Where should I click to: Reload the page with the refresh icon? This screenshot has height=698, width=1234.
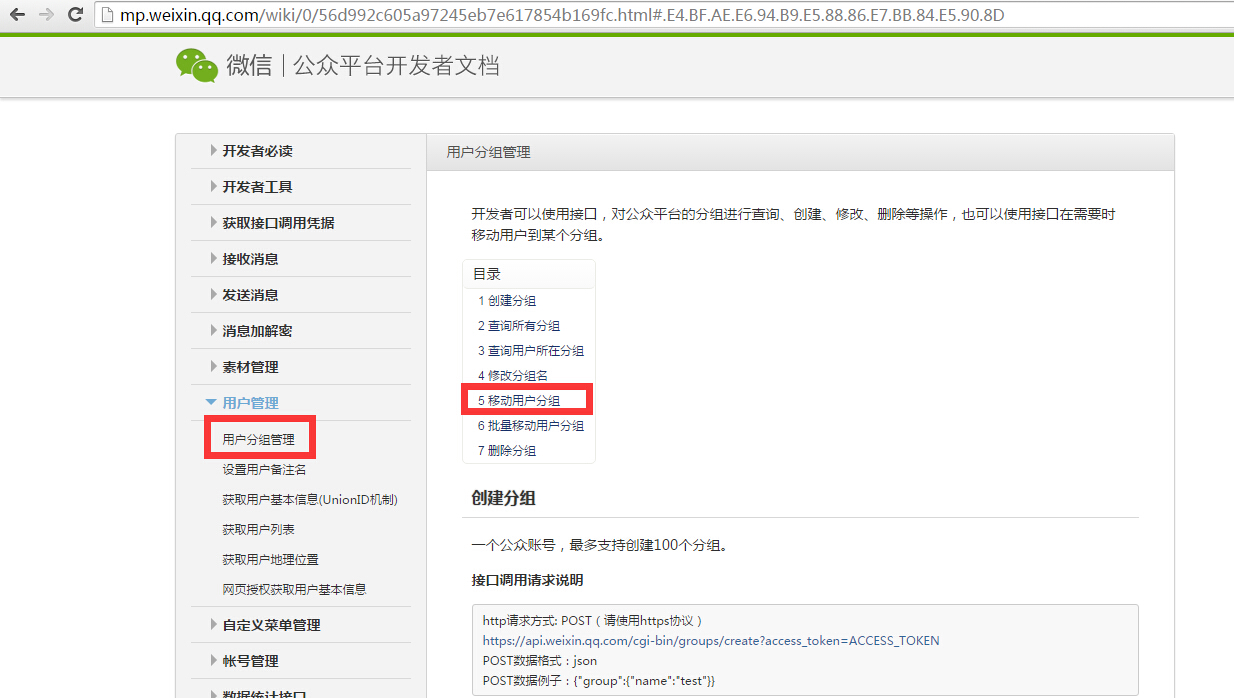75,15
